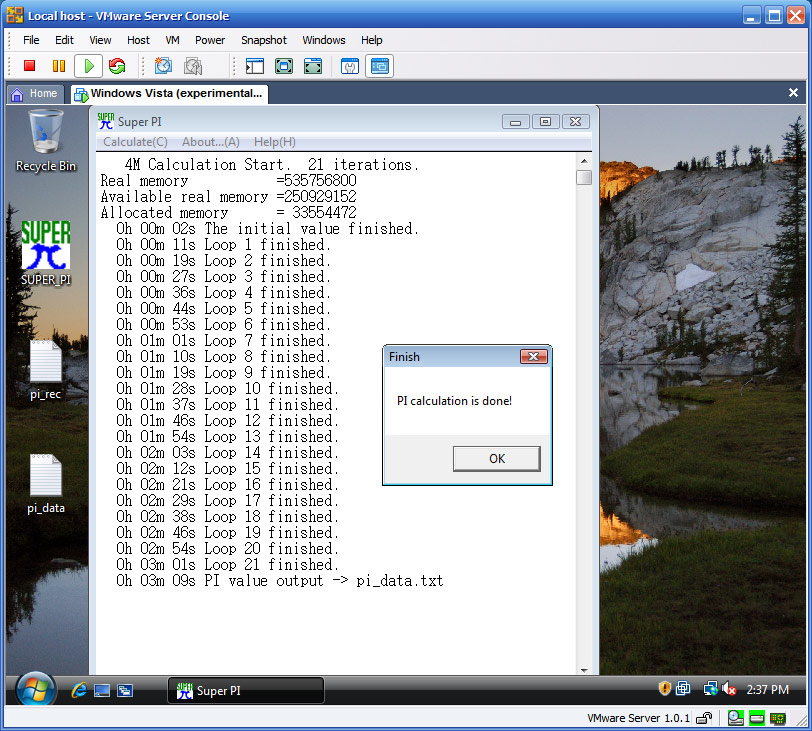Viewport: 812px width, 731px height.
Task: Open the Help menu in VMware console
Action: coord(371,40)
